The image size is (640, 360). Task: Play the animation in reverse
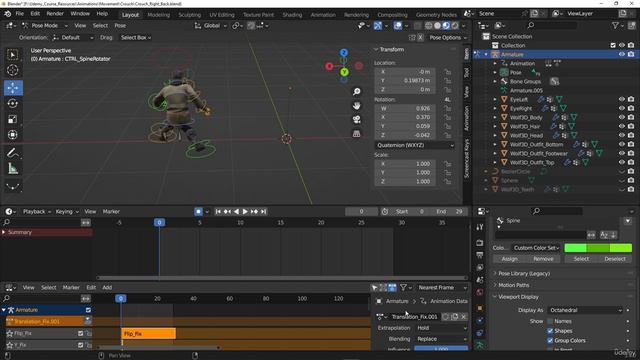point(236,211)
